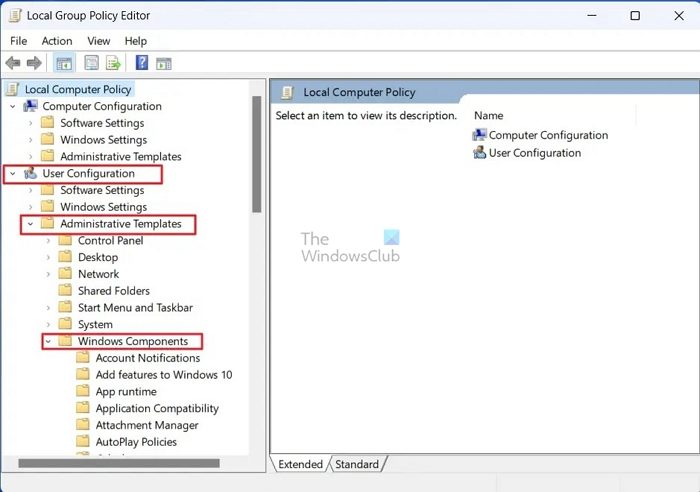Toggle Show/Hide Action Pane toolbar icon
The width and height of the screenshot is (700, 492).
click(x=163, y=64)
